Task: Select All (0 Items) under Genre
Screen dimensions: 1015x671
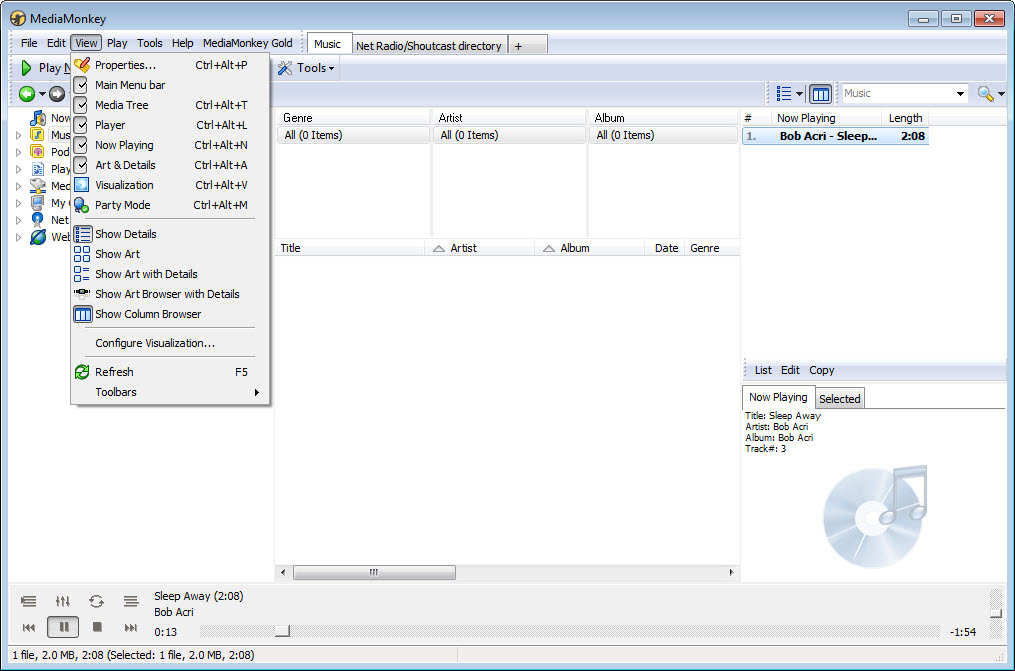Action: coord(353,135)
